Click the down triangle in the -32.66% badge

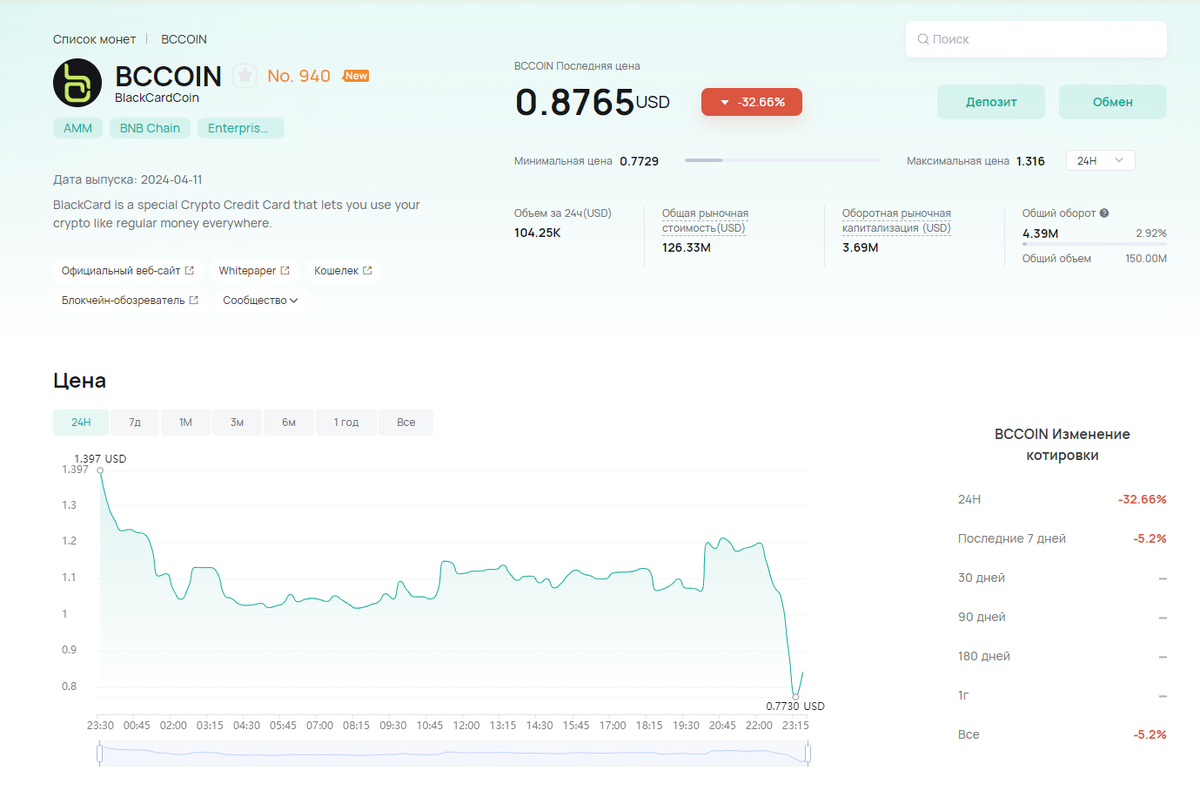pos(725,102)
